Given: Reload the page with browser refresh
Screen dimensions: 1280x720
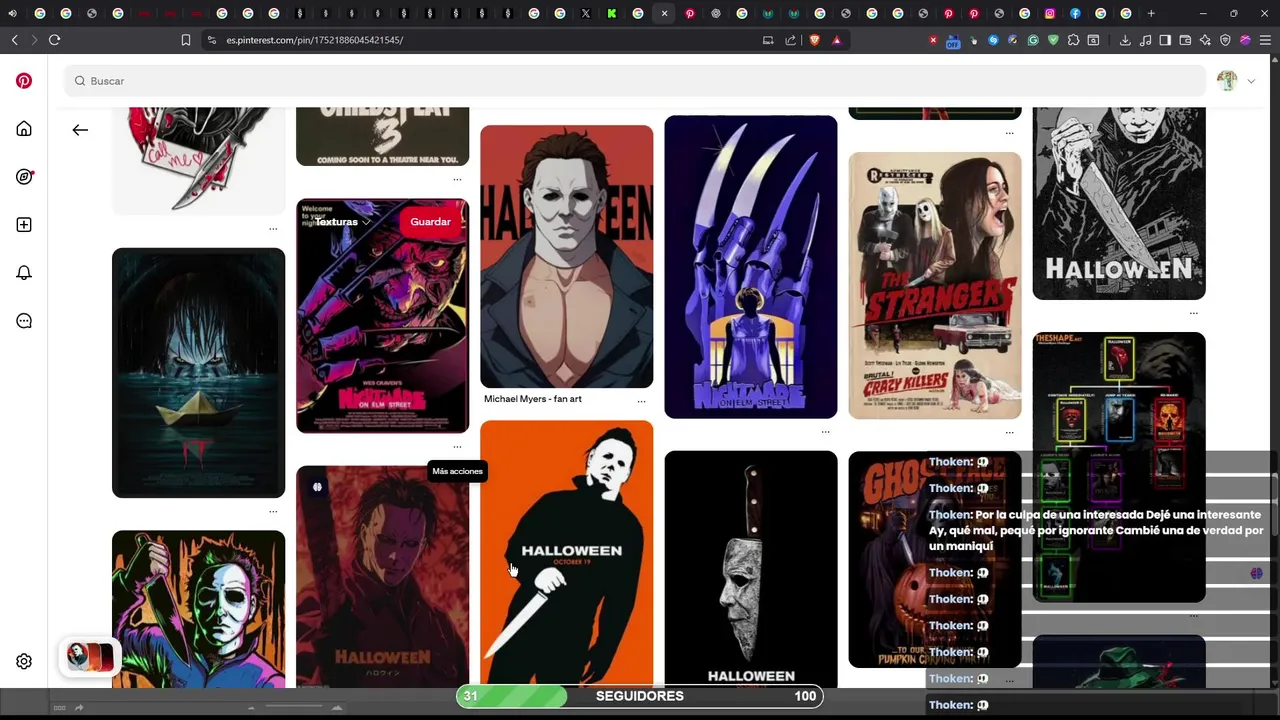Looking at the screenshot, I should [54, 40].
